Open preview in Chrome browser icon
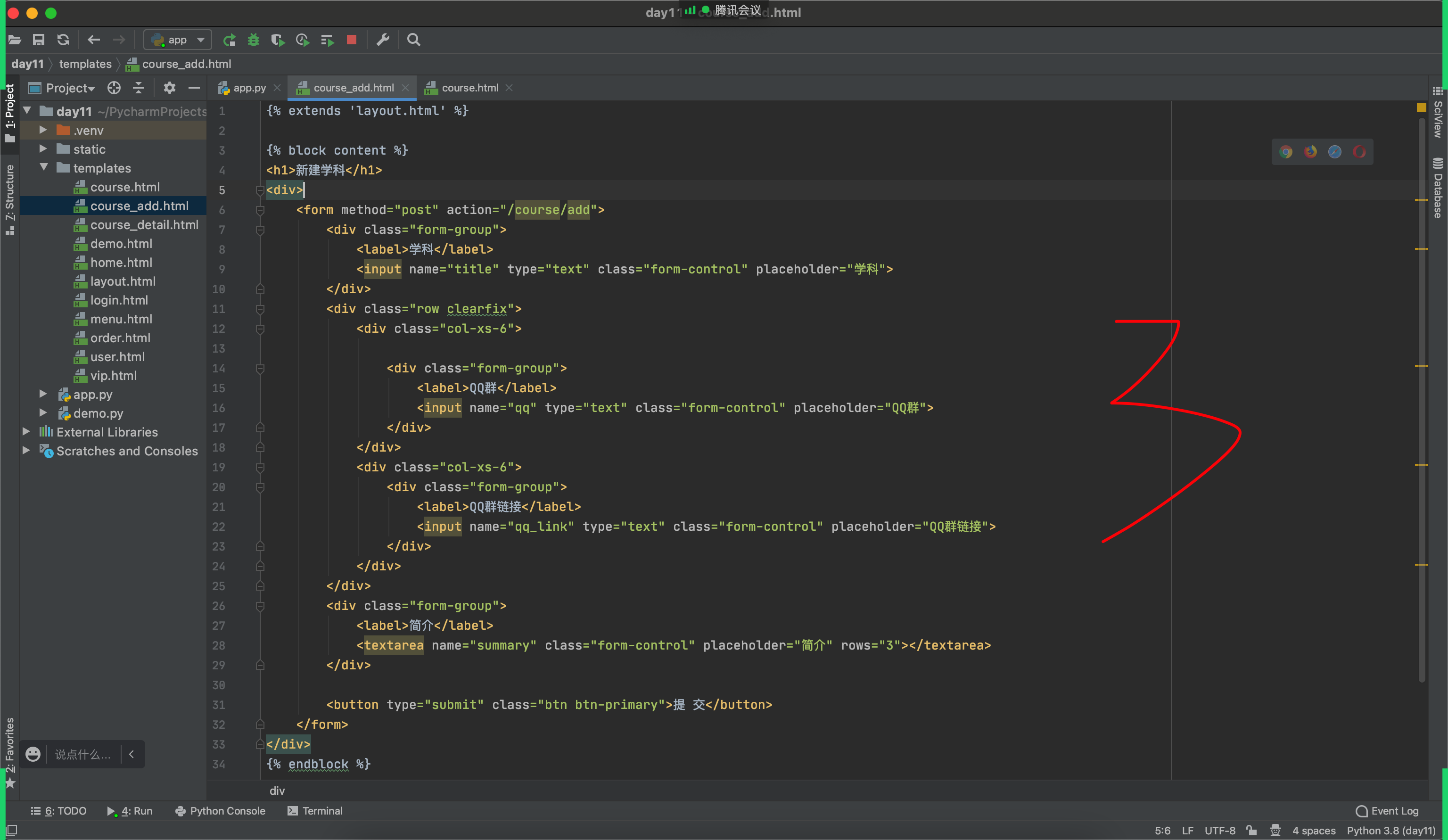The width and height of the screenshot is (1448, 840). click(x=1286, y=152)
